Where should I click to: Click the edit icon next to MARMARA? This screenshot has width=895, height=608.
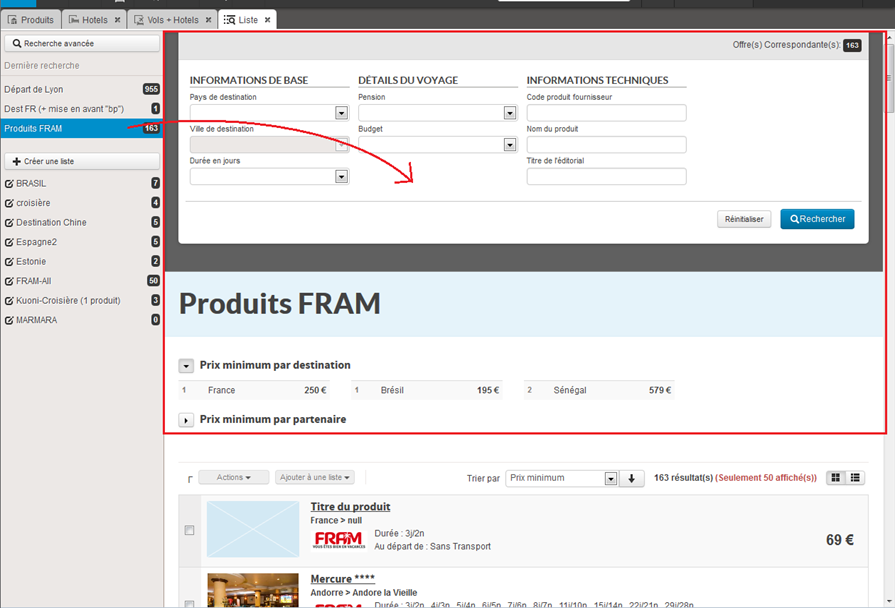coord(9,320)
